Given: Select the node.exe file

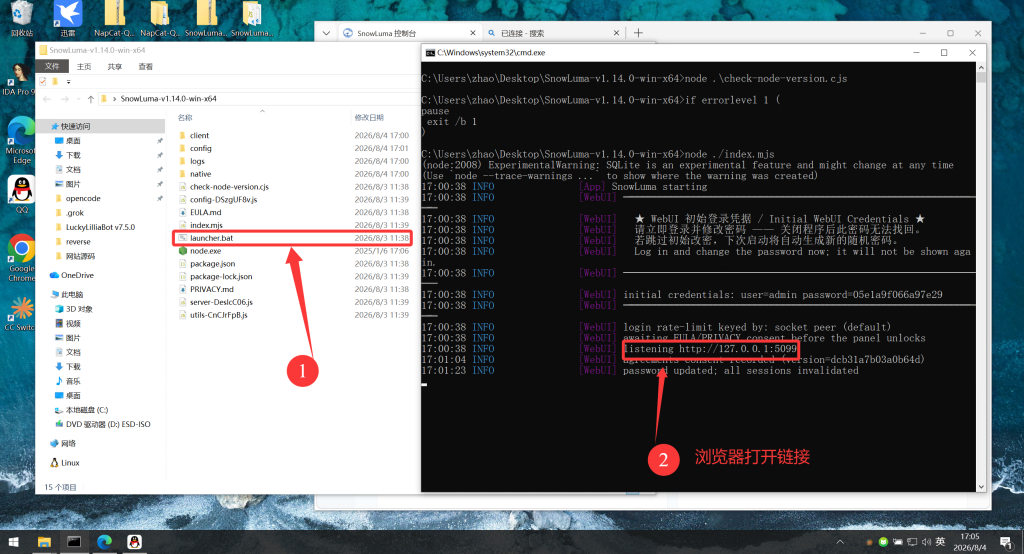Looking at the screenshot, I should point(205,251).
